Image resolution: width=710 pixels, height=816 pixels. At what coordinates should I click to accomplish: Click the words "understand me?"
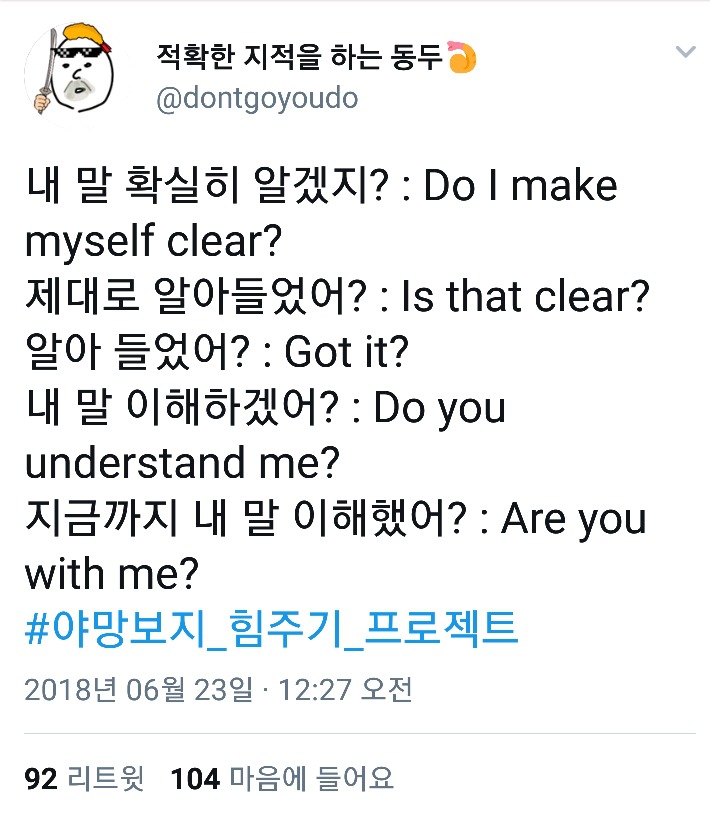point(183,464)
